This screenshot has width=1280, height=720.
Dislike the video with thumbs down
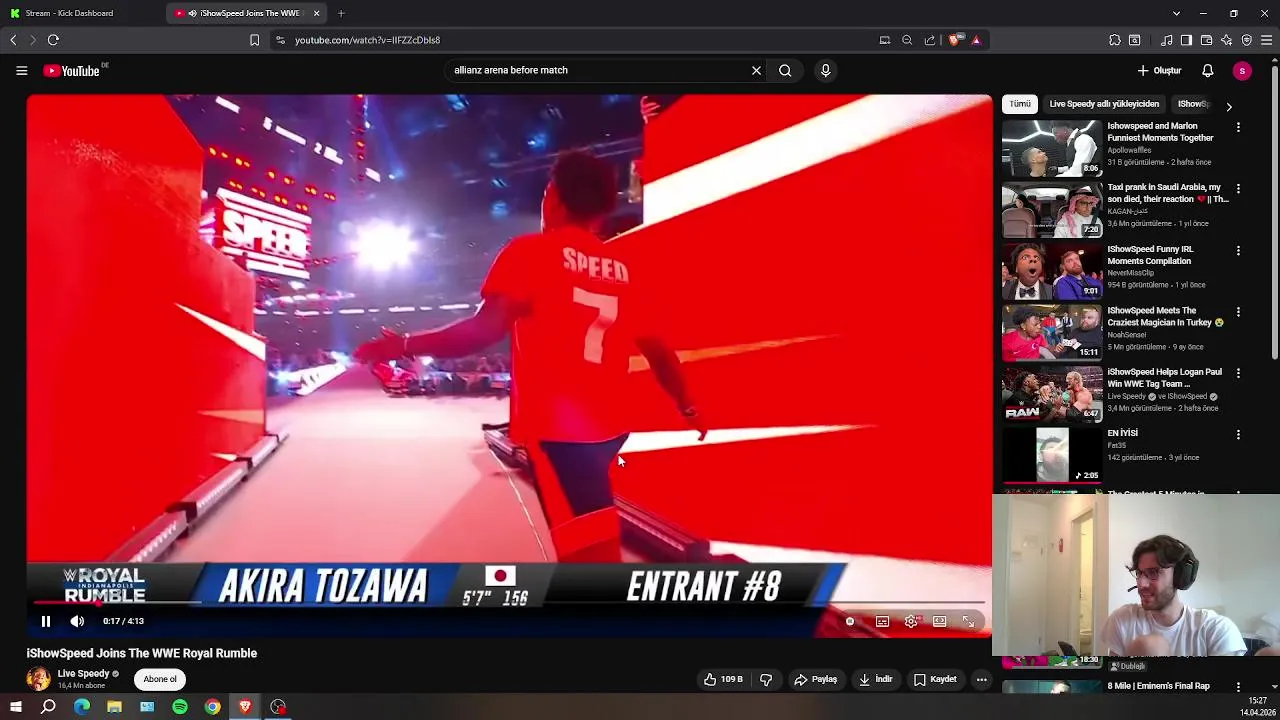coord(766,679)
